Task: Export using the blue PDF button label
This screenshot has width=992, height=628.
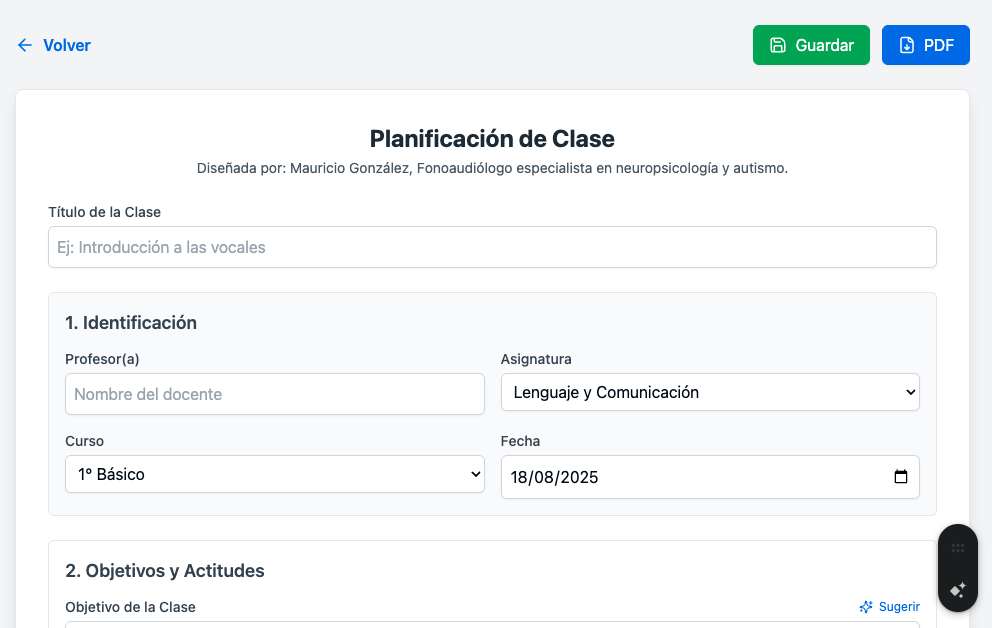Action: click(x=938, y=45)
